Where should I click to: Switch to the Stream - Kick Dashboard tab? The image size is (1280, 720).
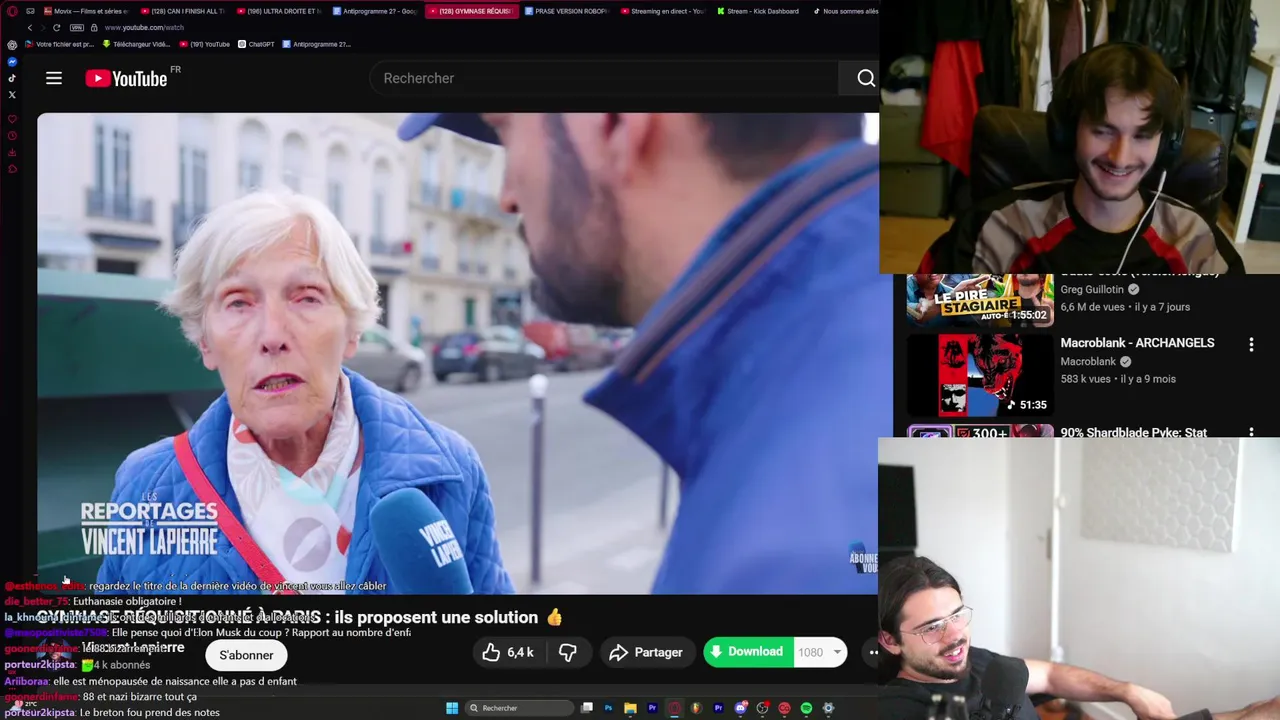[x=759, y=11]
